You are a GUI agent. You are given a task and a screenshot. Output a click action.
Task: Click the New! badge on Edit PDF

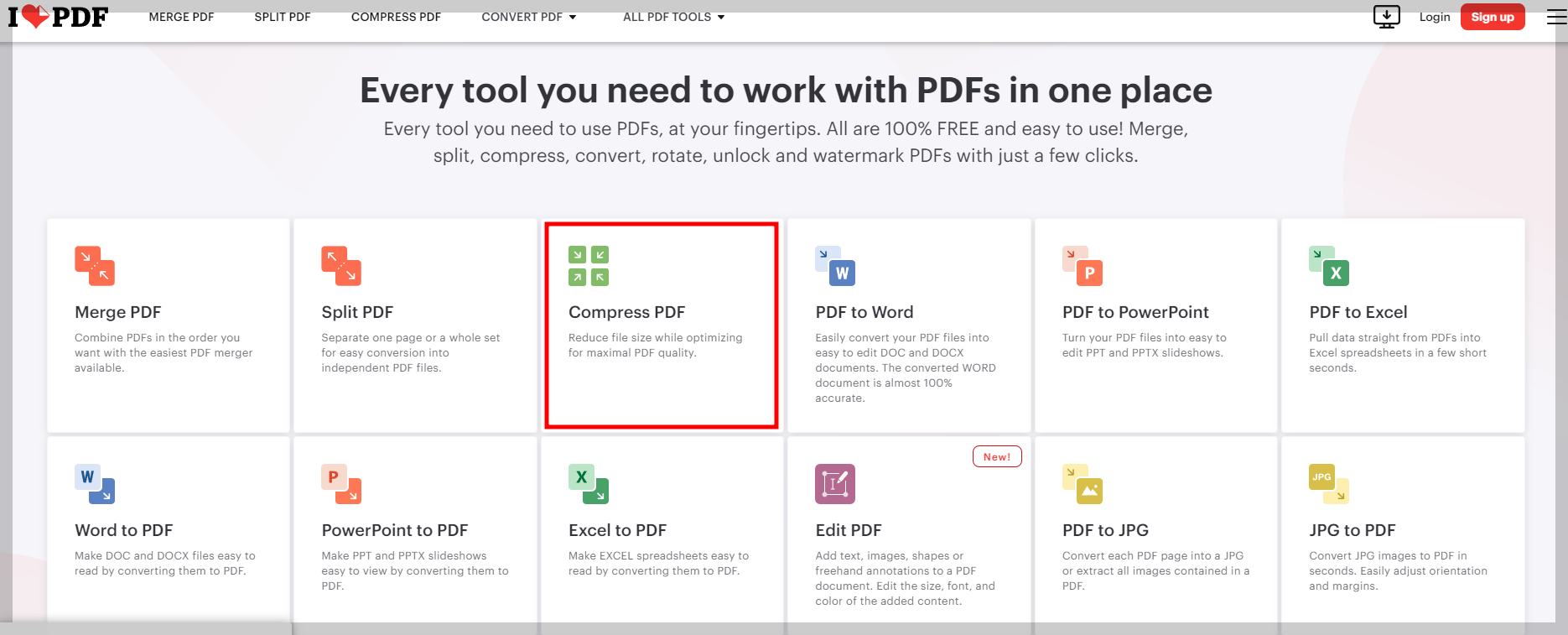point(997,456)
